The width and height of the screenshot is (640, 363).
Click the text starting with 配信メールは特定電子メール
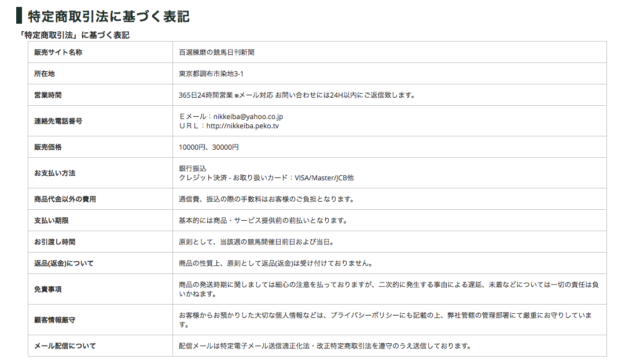point(325,346)
